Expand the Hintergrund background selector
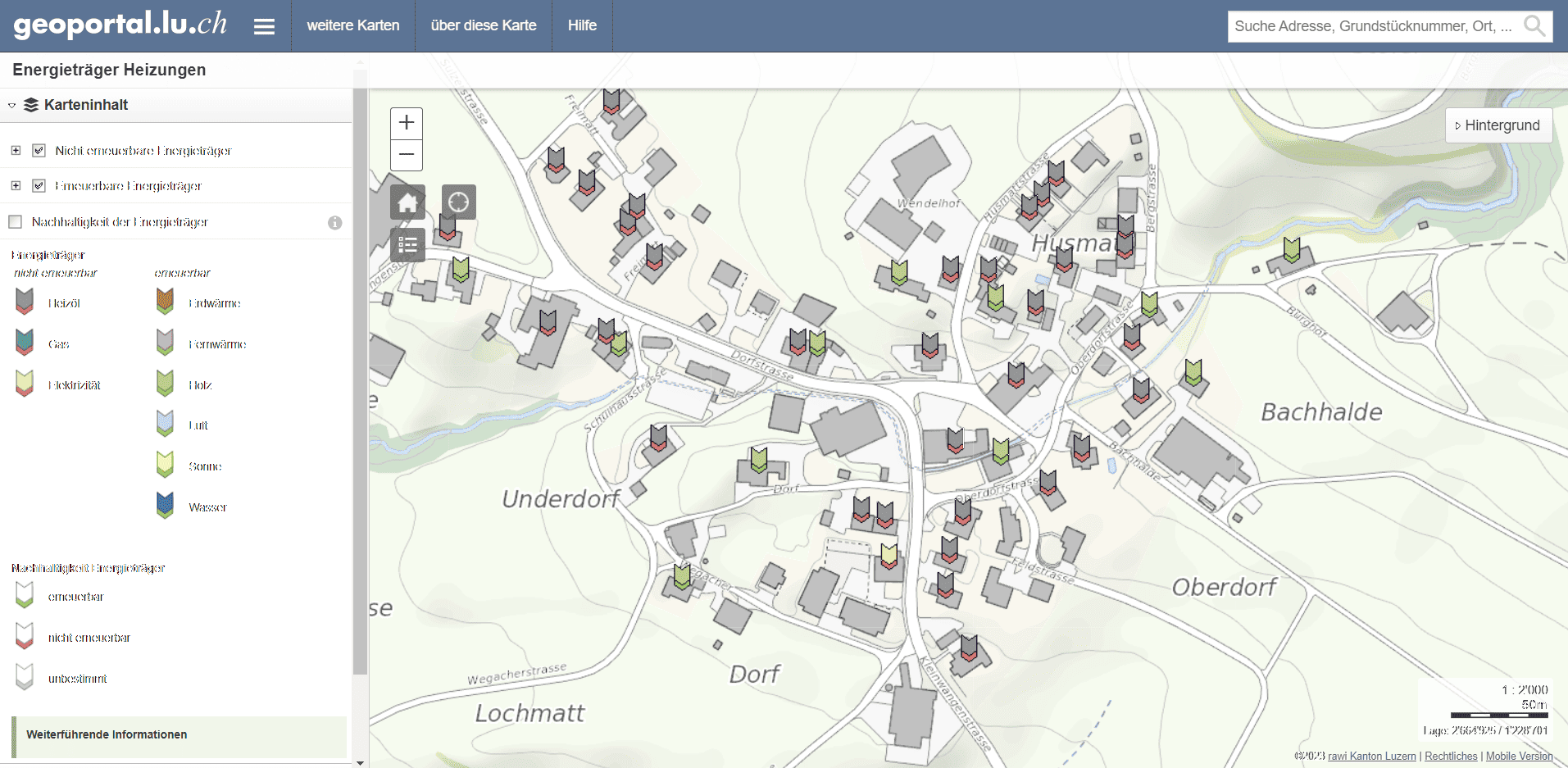The image size is (1568, 768). [1498, 125]
